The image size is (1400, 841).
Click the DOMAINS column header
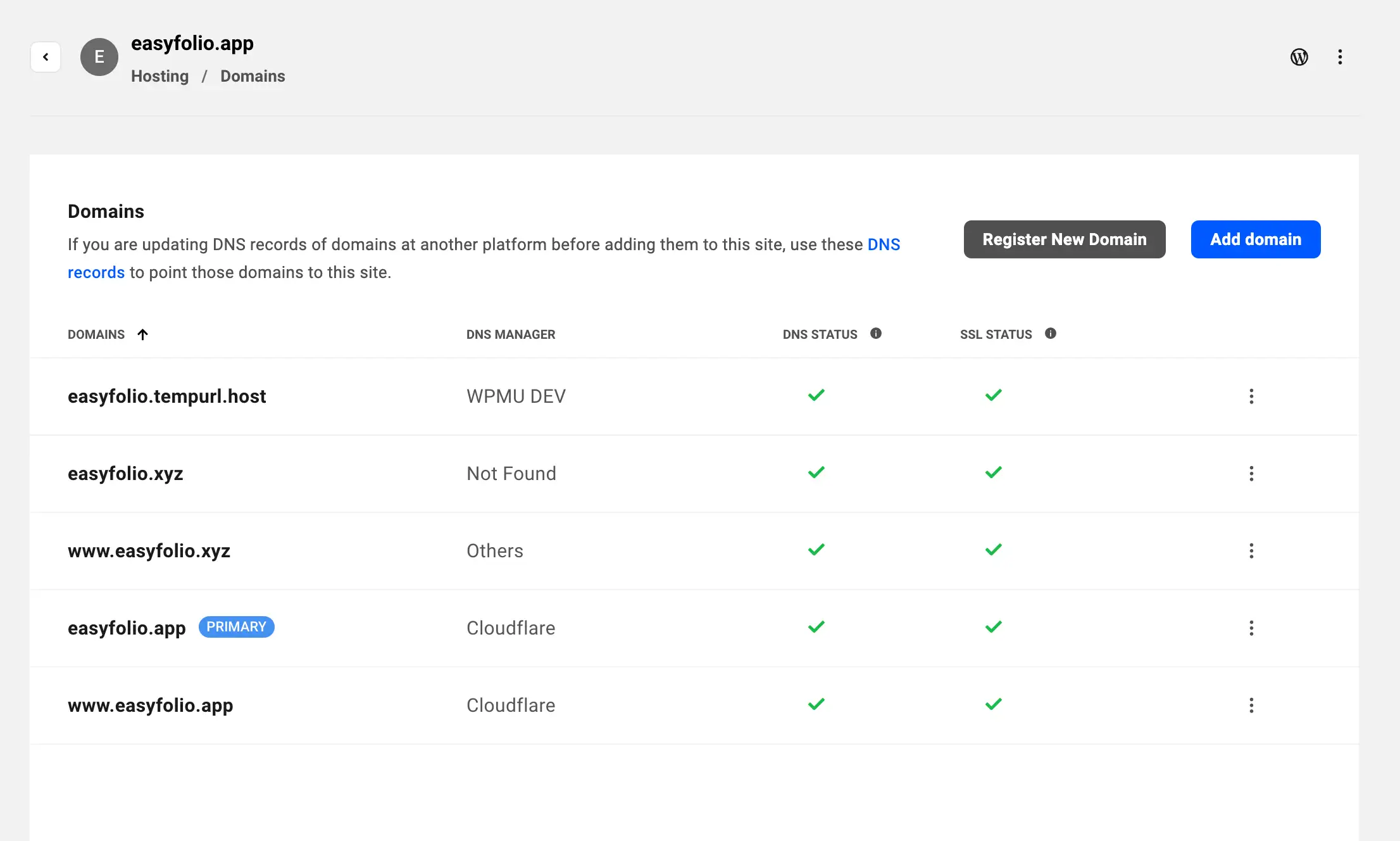coord(96,334)
